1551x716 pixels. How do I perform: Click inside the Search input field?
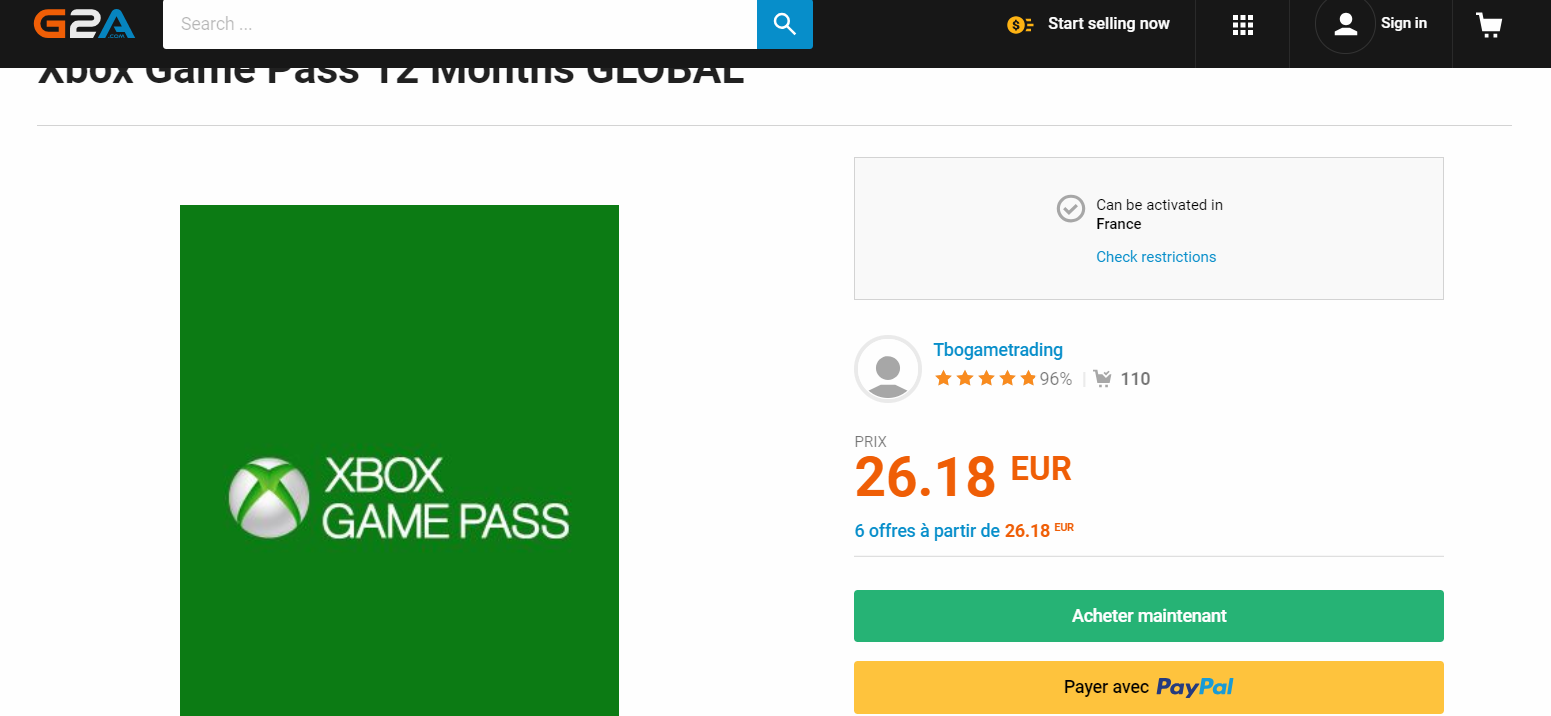click(x=460, y=24)
